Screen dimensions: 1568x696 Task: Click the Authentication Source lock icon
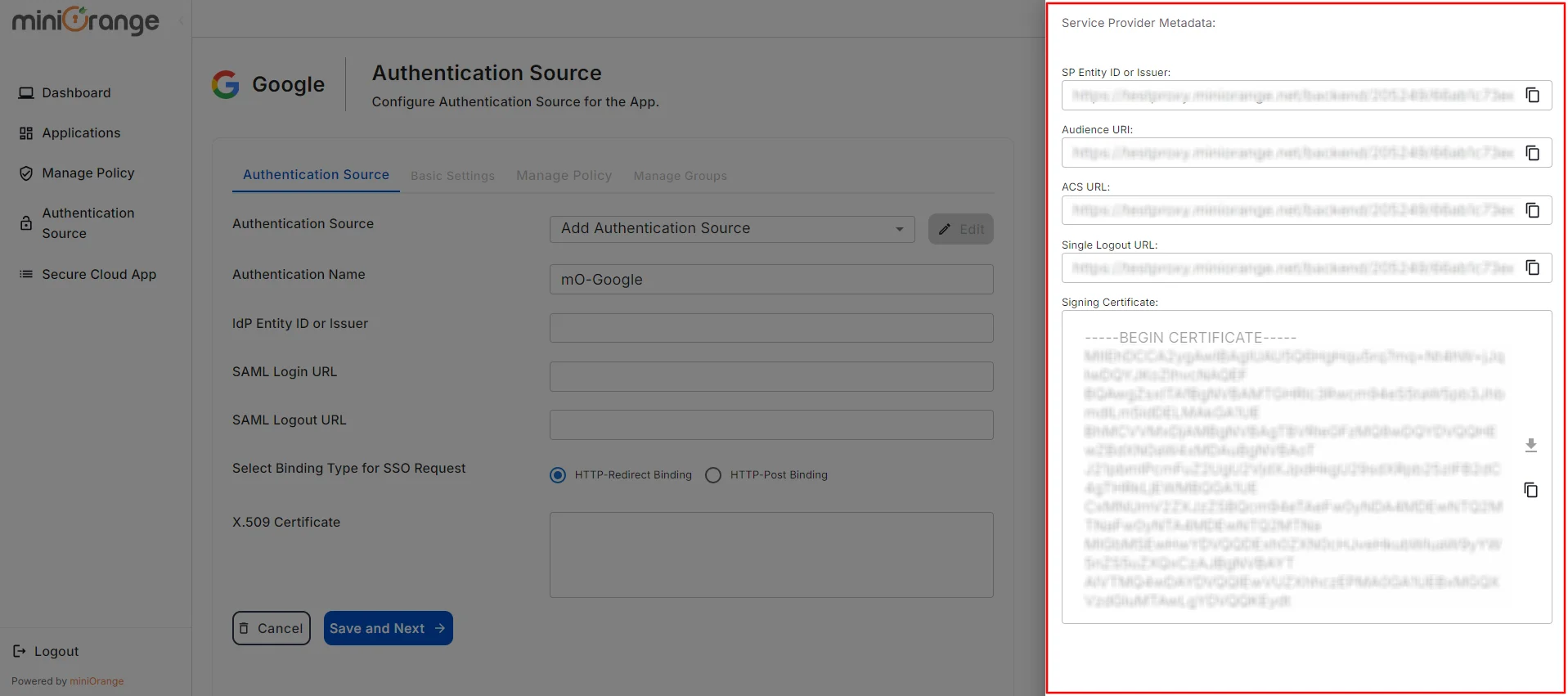tap(26, 223)
